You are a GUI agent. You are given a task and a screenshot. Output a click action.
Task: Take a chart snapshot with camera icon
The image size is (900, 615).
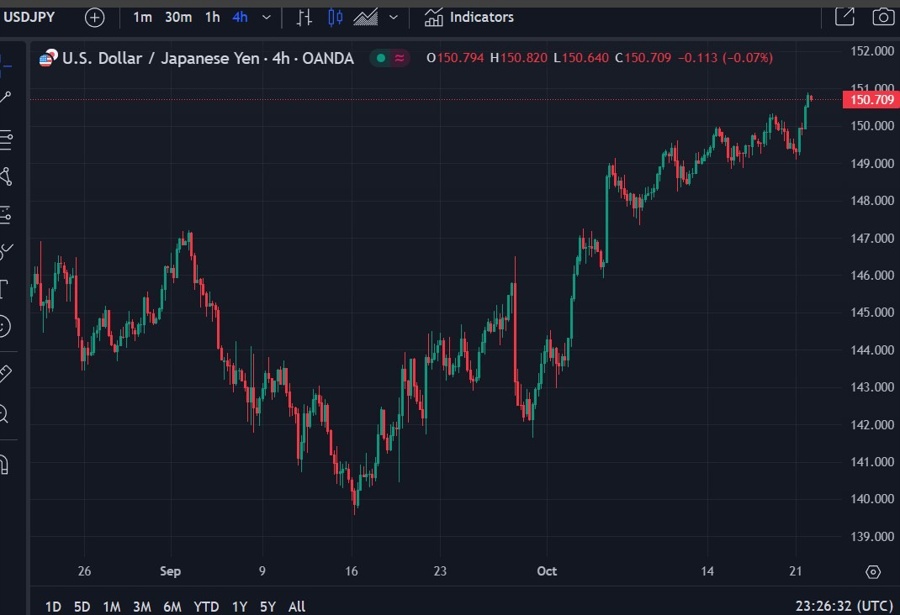point(881,16)
